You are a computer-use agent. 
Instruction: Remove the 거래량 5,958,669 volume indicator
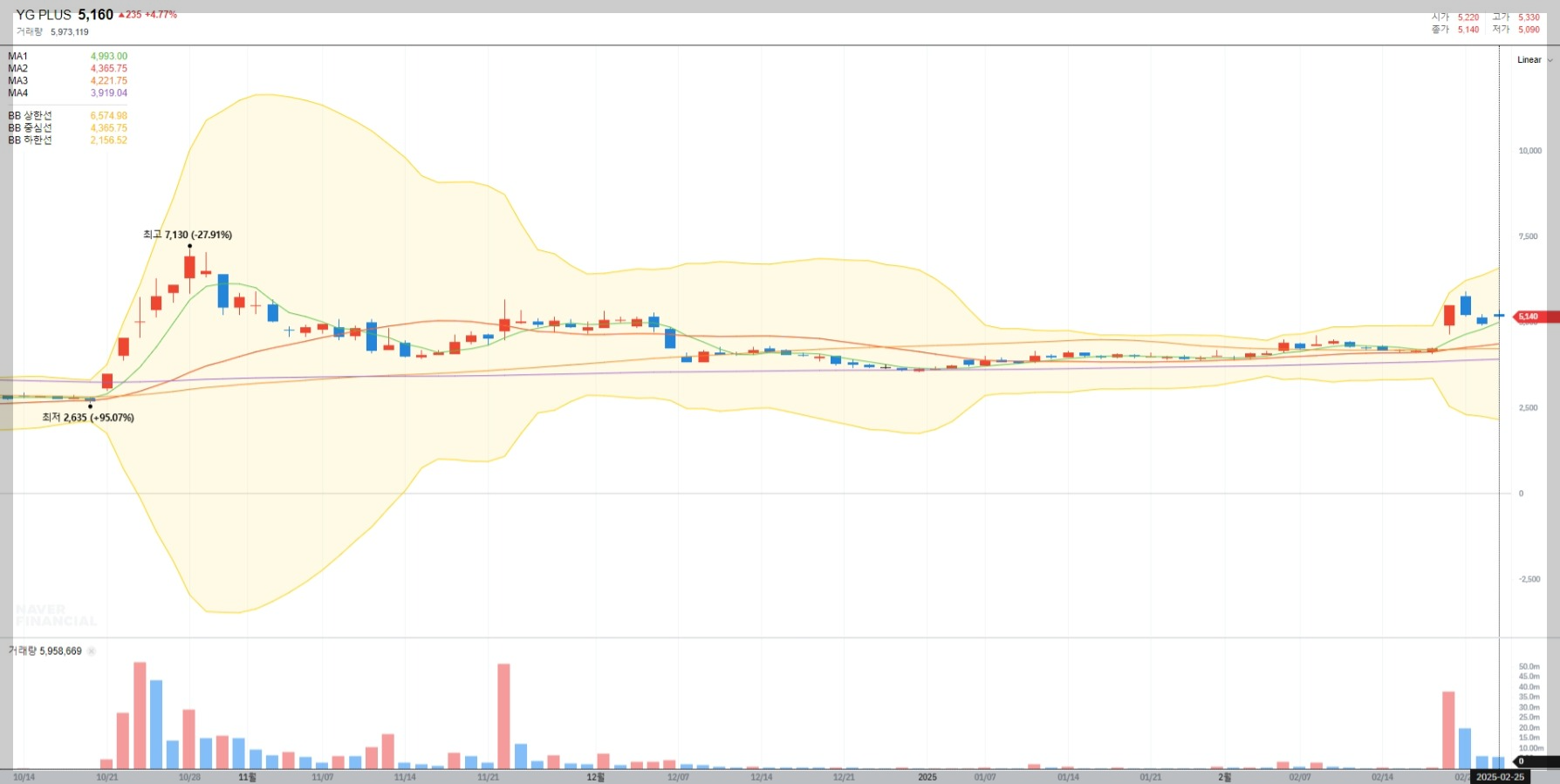(92, 651)
